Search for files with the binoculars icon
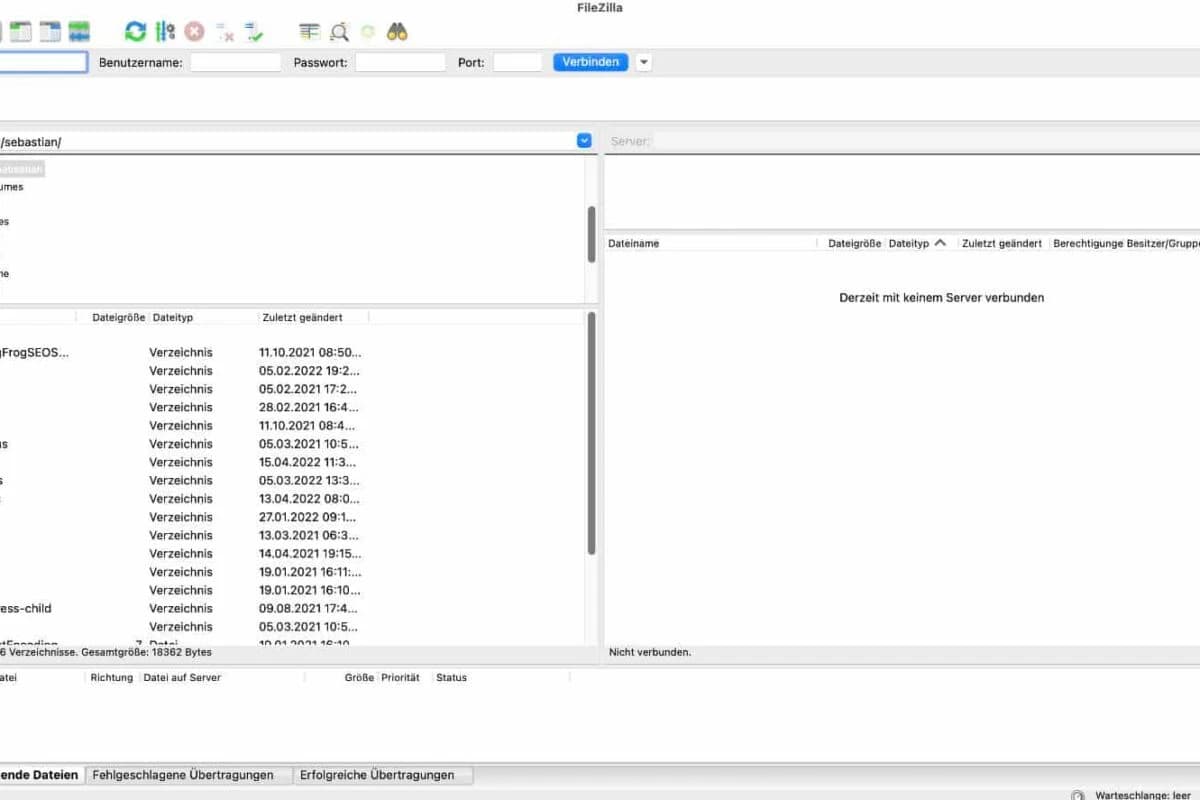 click(x=396, y=31)
